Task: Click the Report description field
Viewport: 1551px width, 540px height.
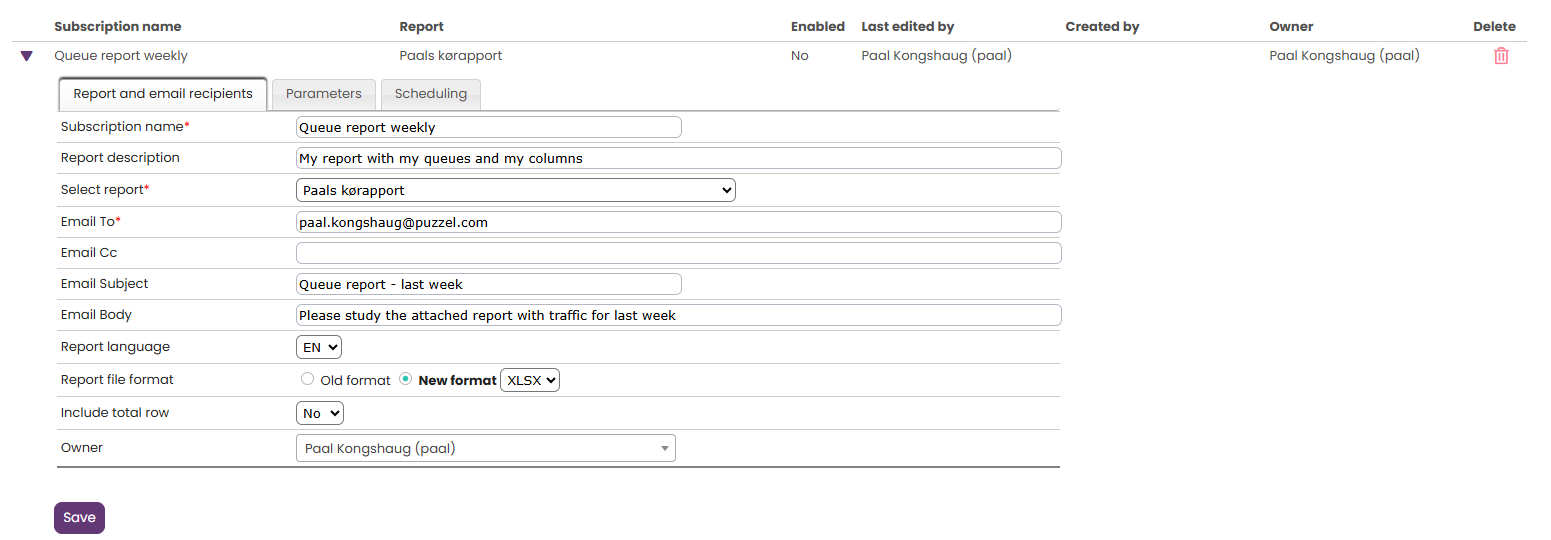Action: (679, 158)
